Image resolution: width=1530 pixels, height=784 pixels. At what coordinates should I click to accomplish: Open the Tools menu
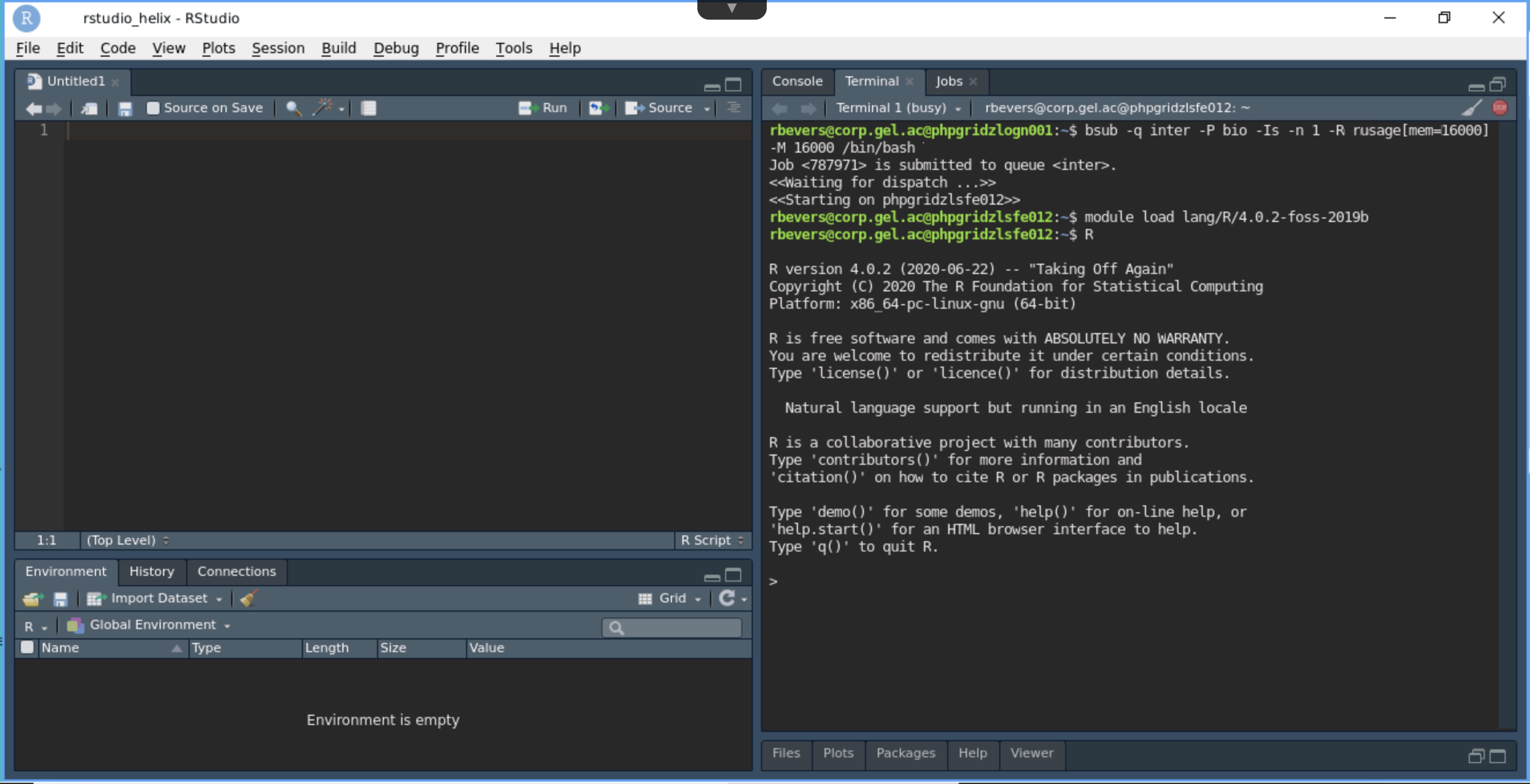pyautogui.click(x=514, y=48)
